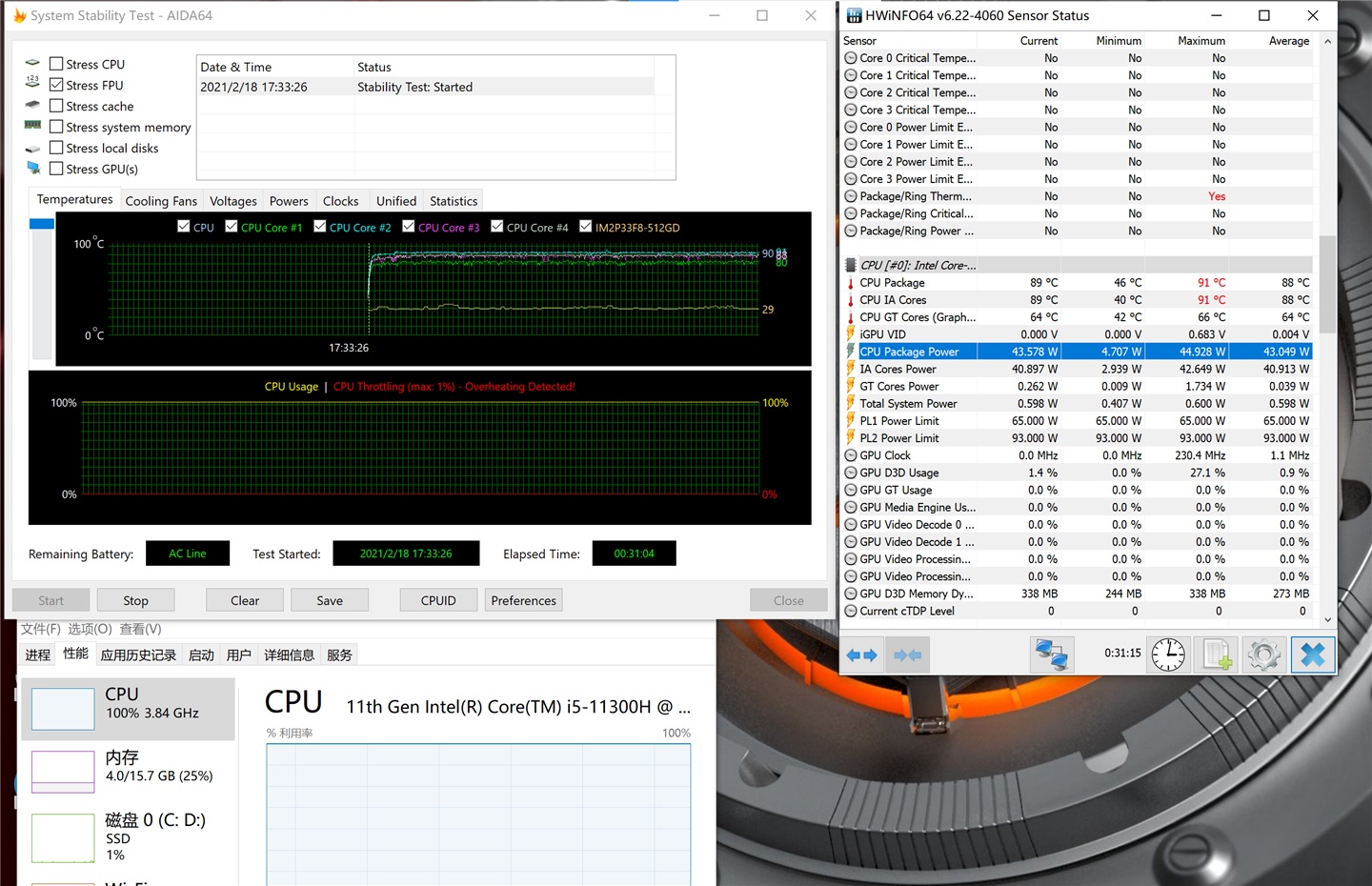Select CPU Package Power sensor row
1372x886 pixels.
(1078, 352)
